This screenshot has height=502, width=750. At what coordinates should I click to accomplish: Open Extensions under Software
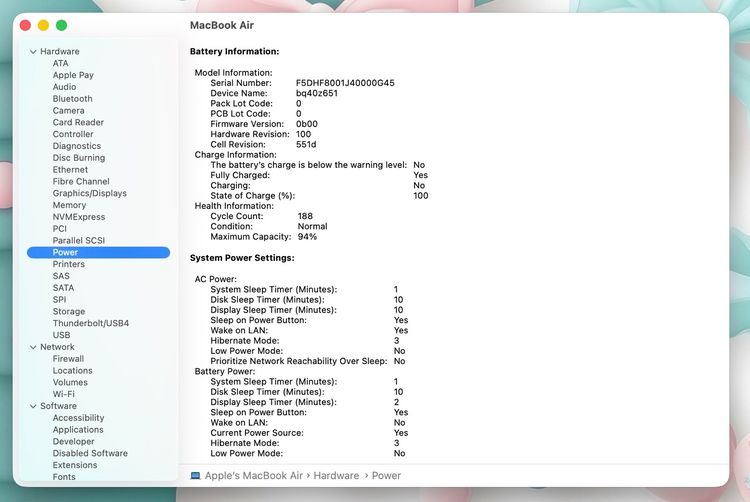click(75, 465)
